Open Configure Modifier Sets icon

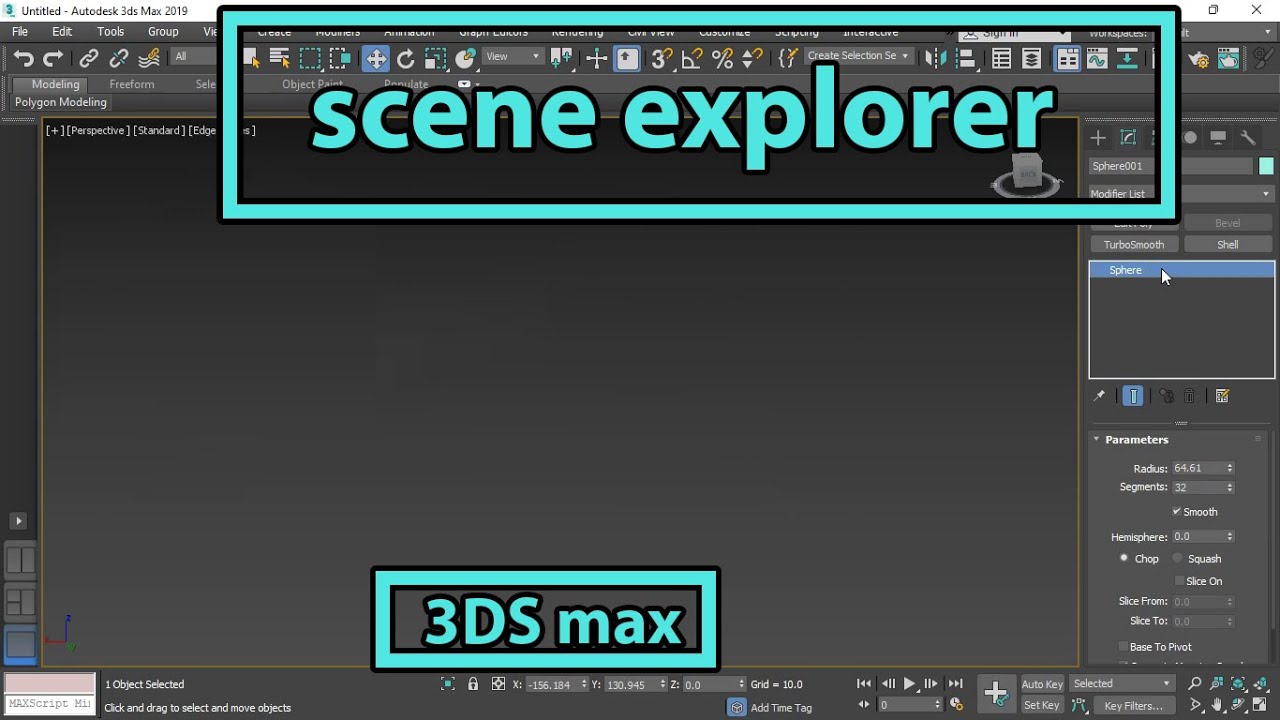pos(1222,396)
